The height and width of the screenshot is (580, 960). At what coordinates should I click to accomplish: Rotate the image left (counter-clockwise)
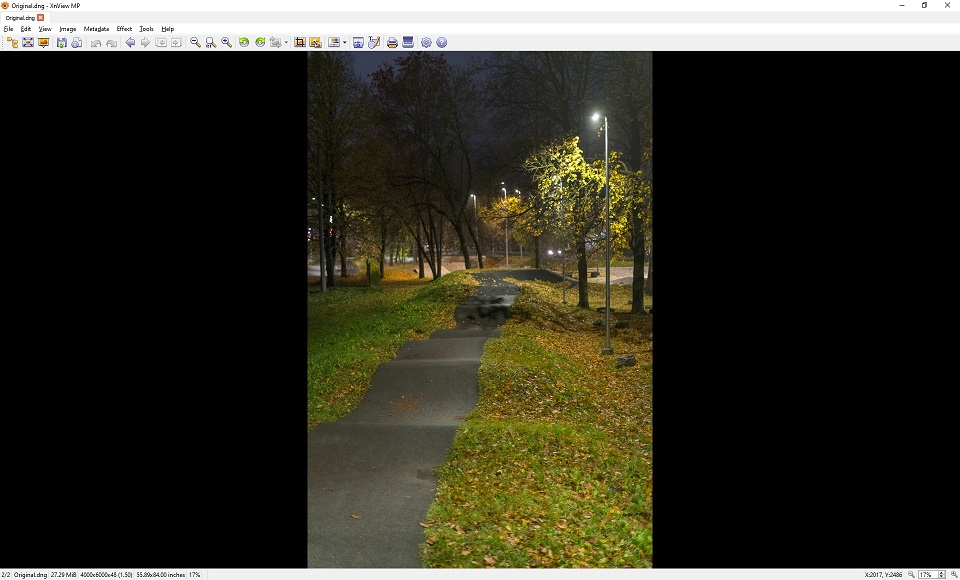coord(244,42)
